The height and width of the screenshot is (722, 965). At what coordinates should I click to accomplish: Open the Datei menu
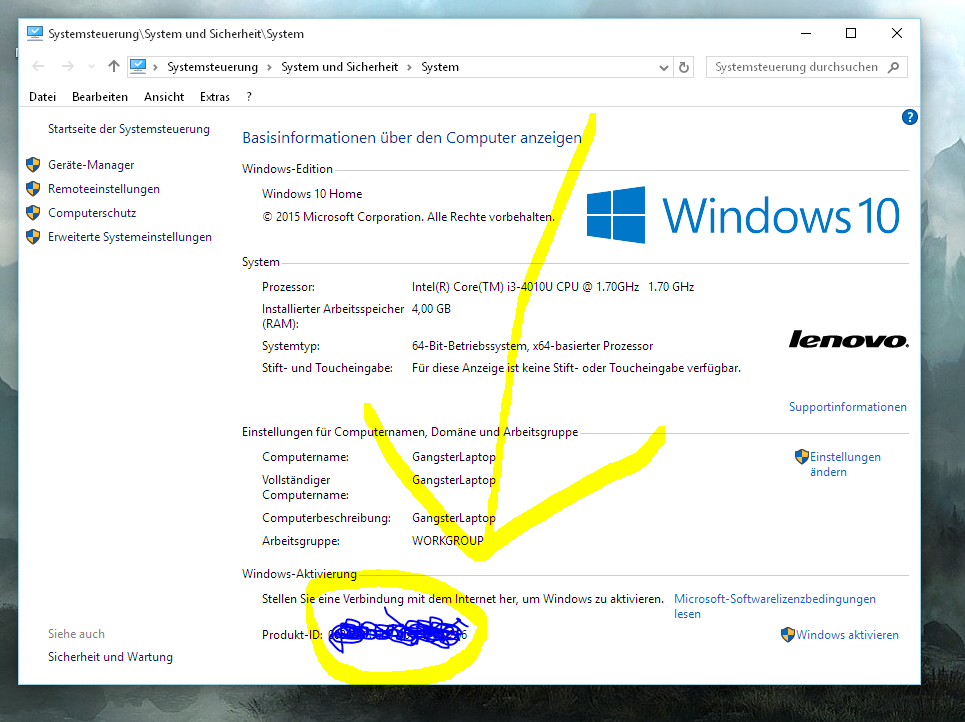tap(42, 97)
